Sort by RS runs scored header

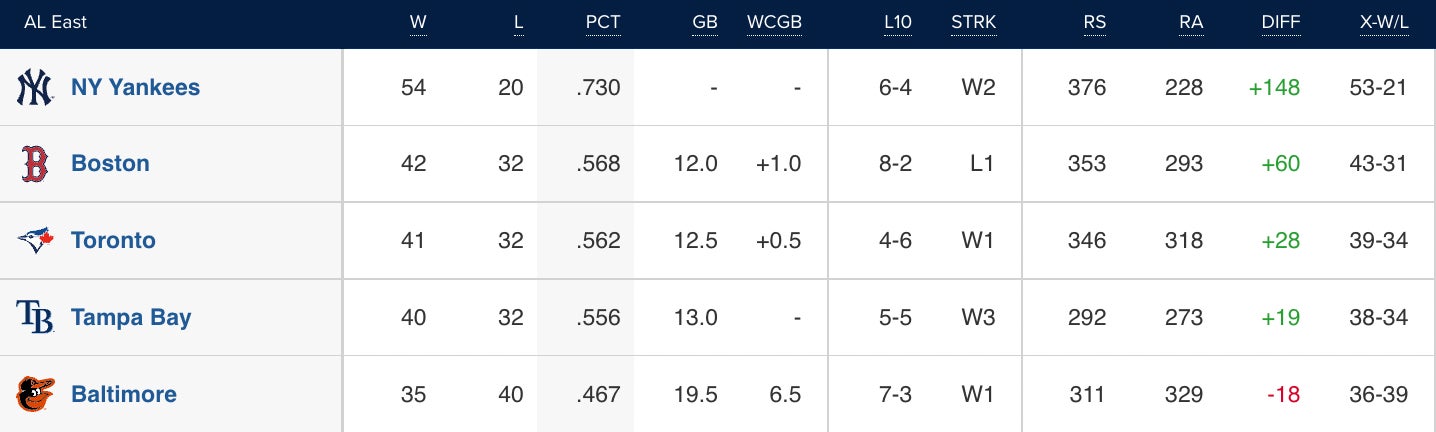pos(1094,22)
